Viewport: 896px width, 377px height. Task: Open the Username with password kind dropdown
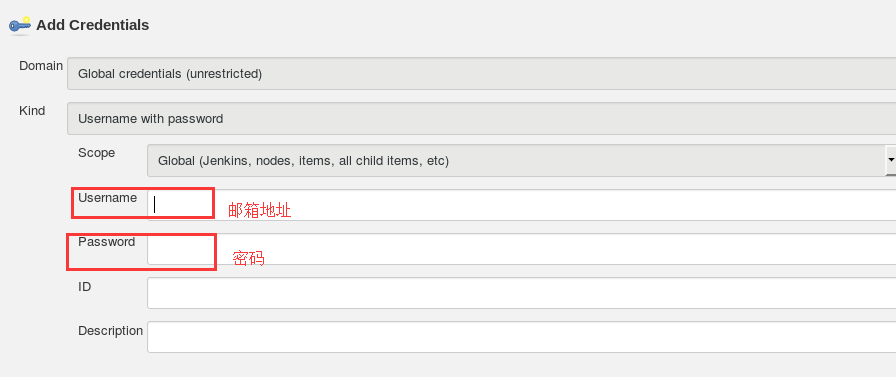tap(481, 119)
